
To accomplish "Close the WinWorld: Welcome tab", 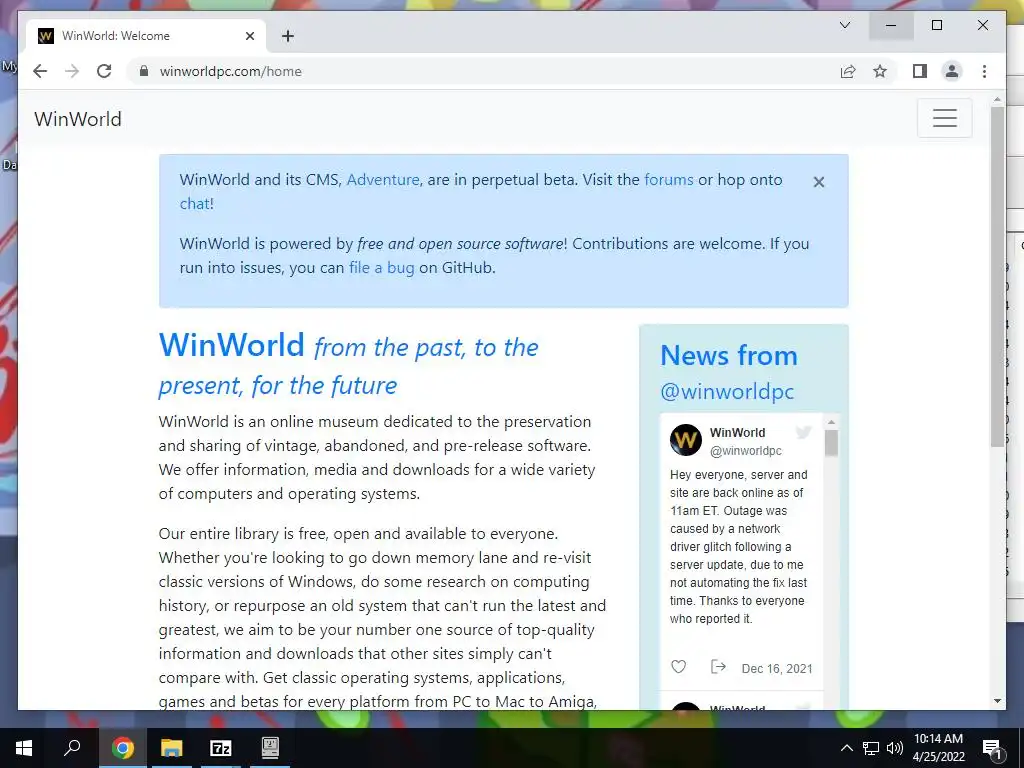I will pos(249,36).
